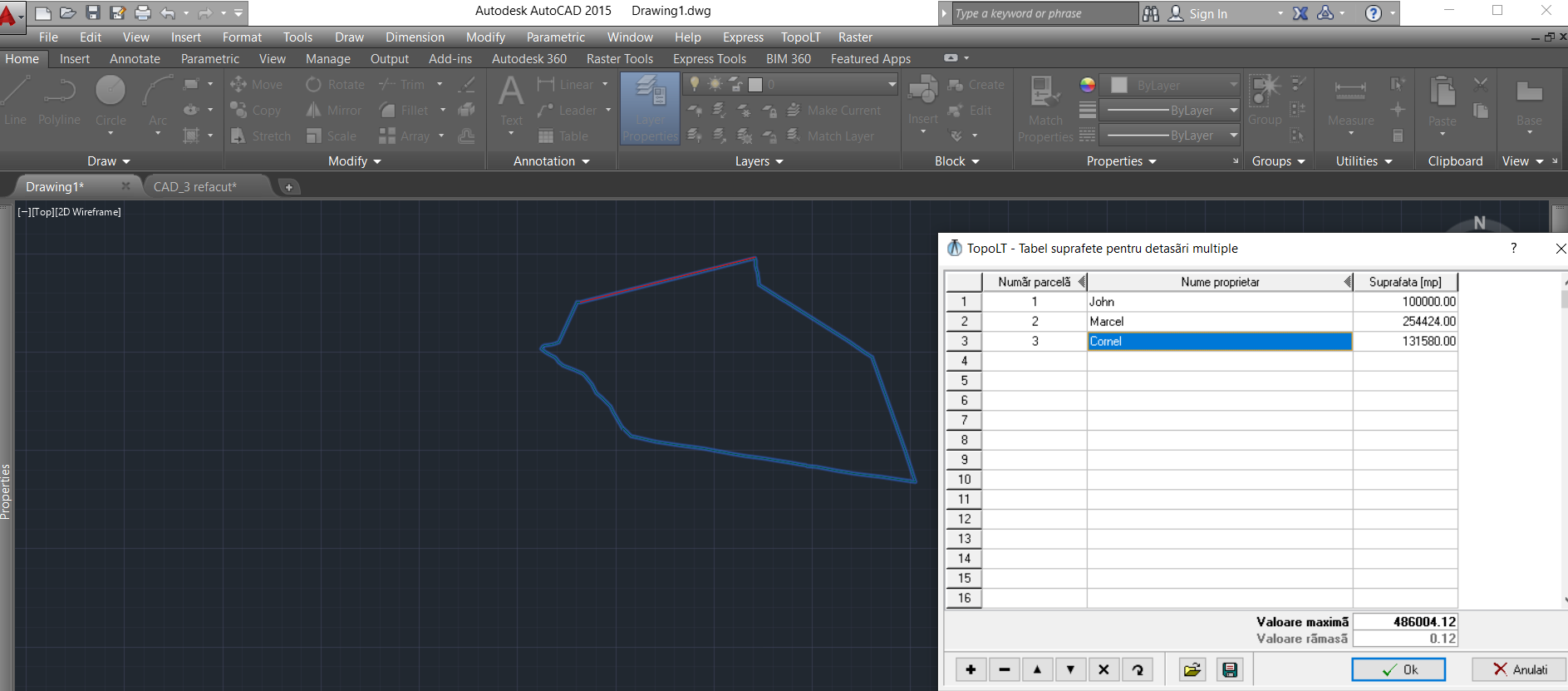Activate the Rotate tool
1568x691 pixels.
pyautogui.click(x=335, y=85)
